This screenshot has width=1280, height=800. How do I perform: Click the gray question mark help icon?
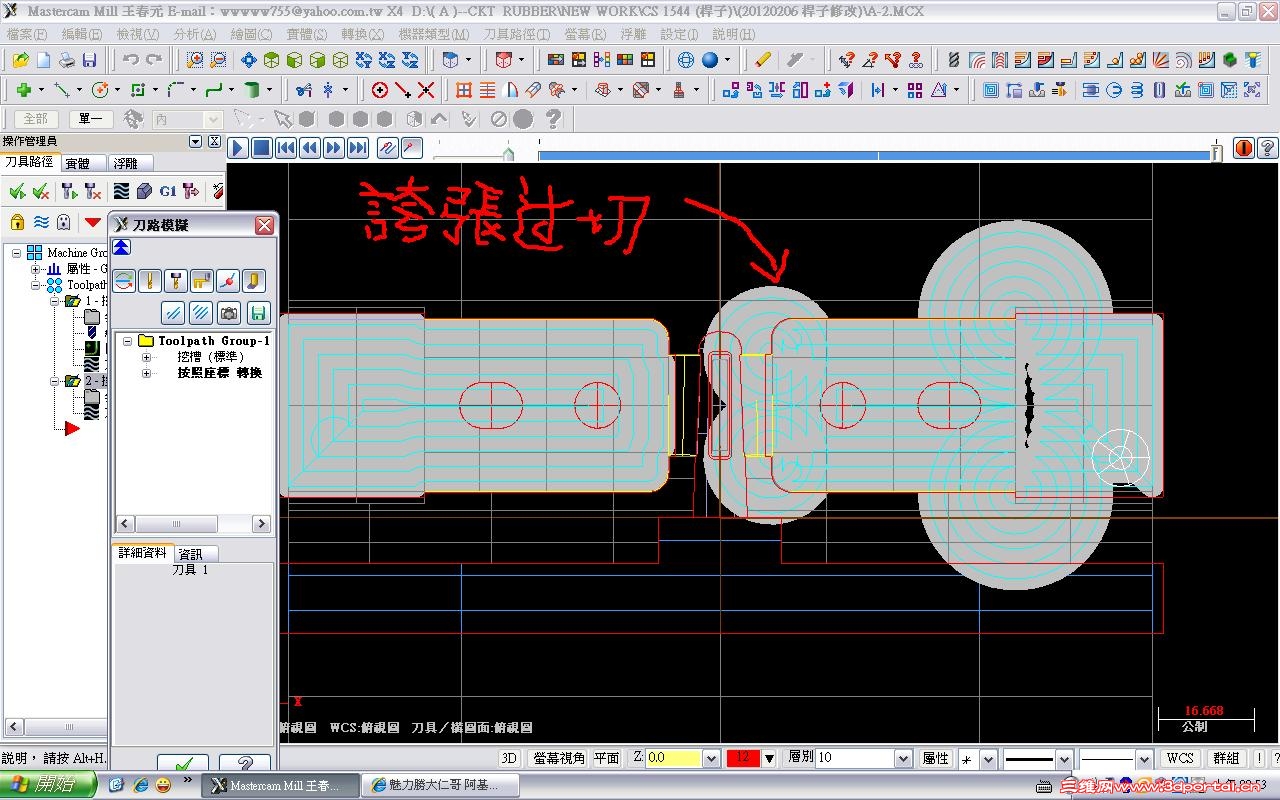click(552, 119)
